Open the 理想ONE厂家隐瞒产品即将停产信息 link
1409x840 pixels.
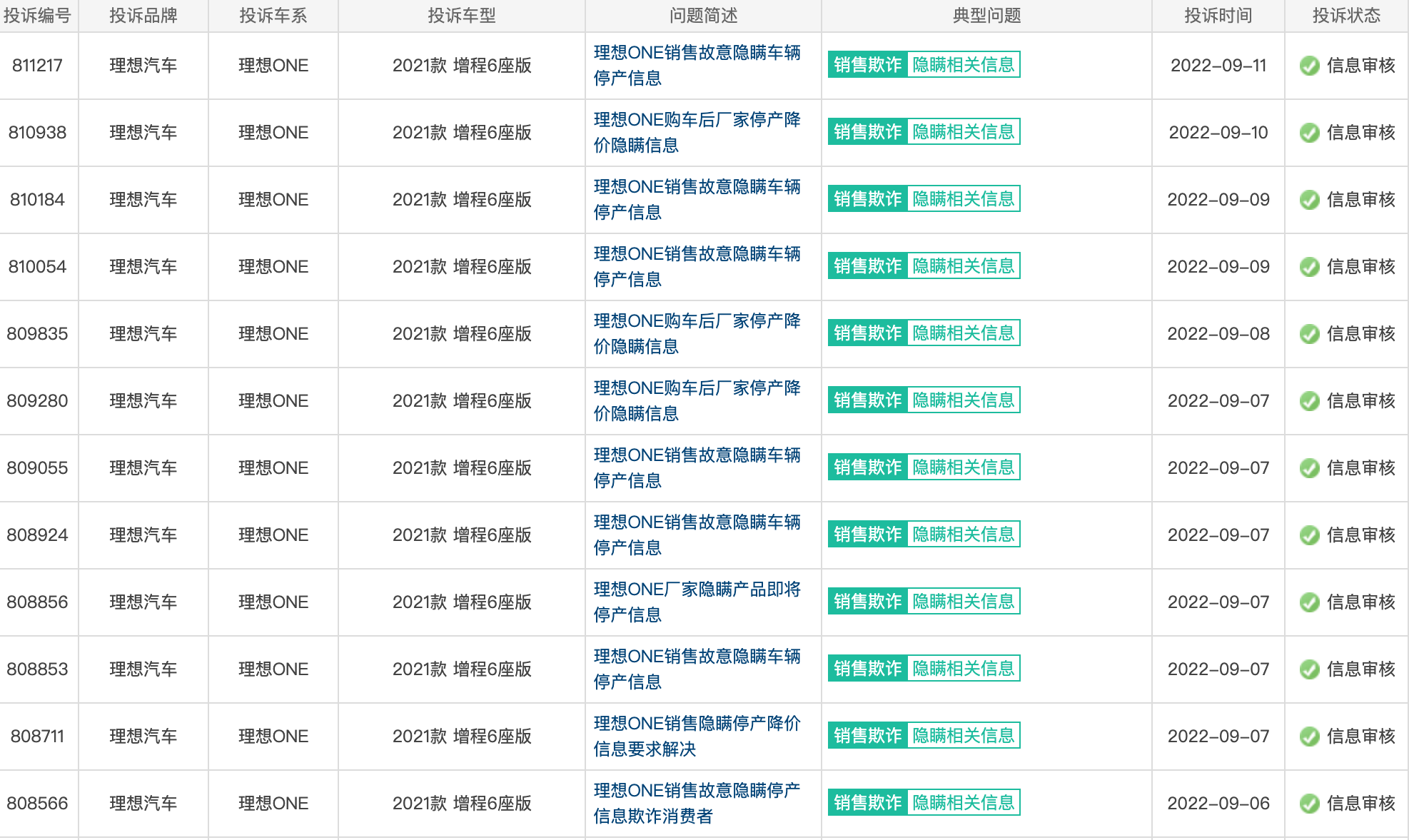pyautogui.click(x=697, y=602)
